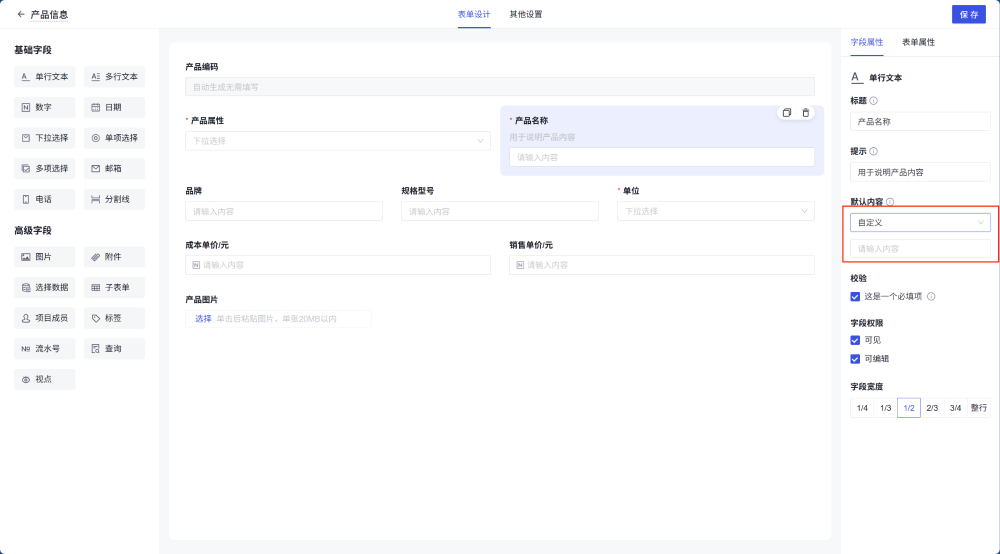The image size is (1000, 554).
Task: Select the 流水号 advanced field
Action: pyautogui.click(x=44, y=349)
